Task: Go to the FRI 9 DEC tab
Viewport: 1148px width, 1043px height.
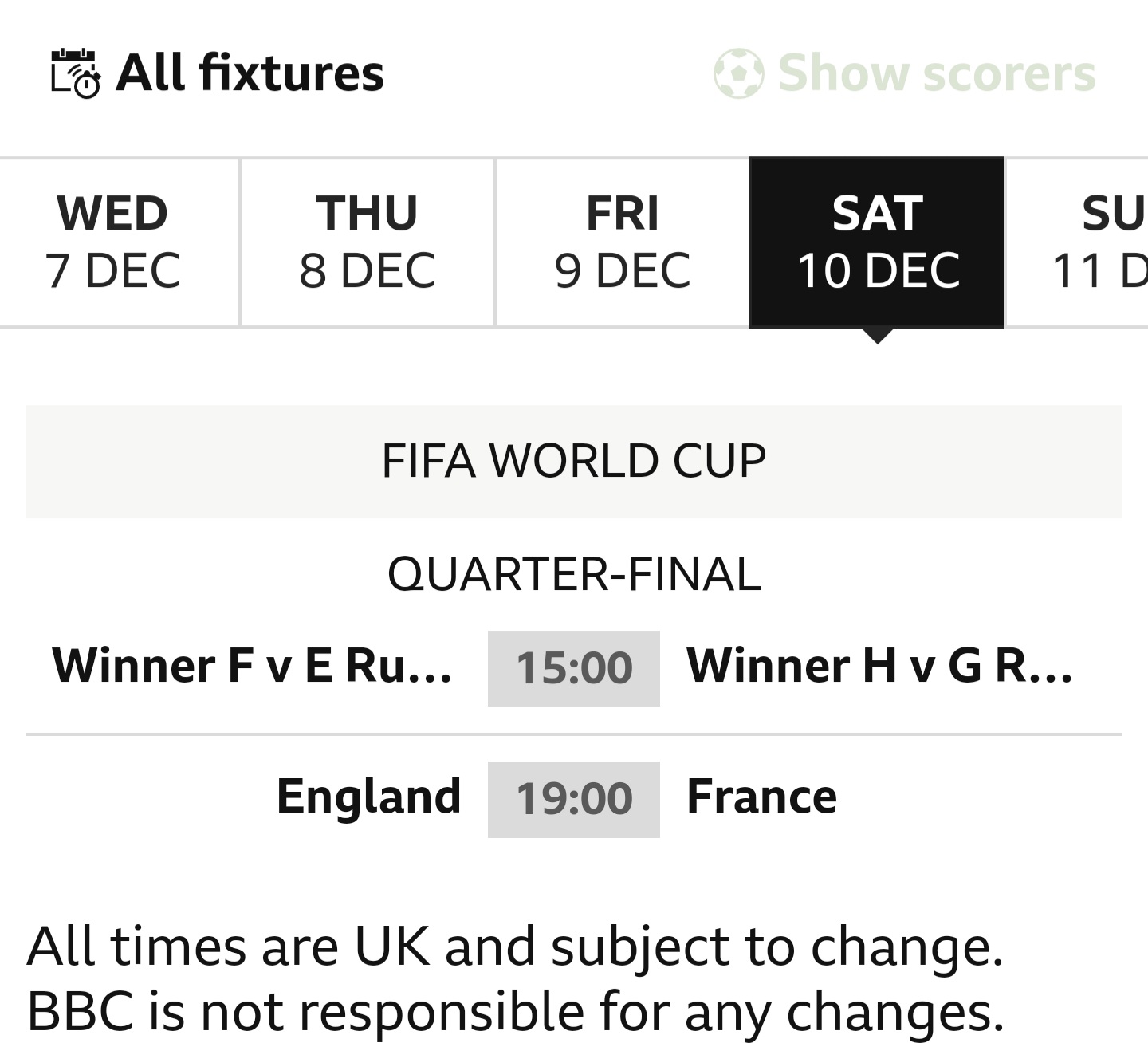Action: tap(622, 242)
